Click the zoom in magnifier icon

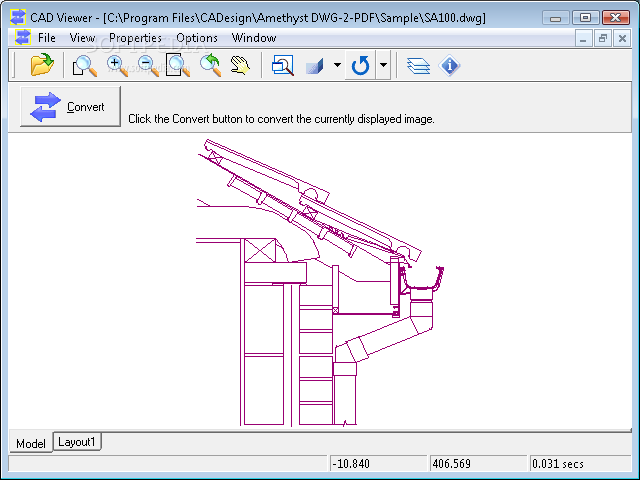pos(117,65)
